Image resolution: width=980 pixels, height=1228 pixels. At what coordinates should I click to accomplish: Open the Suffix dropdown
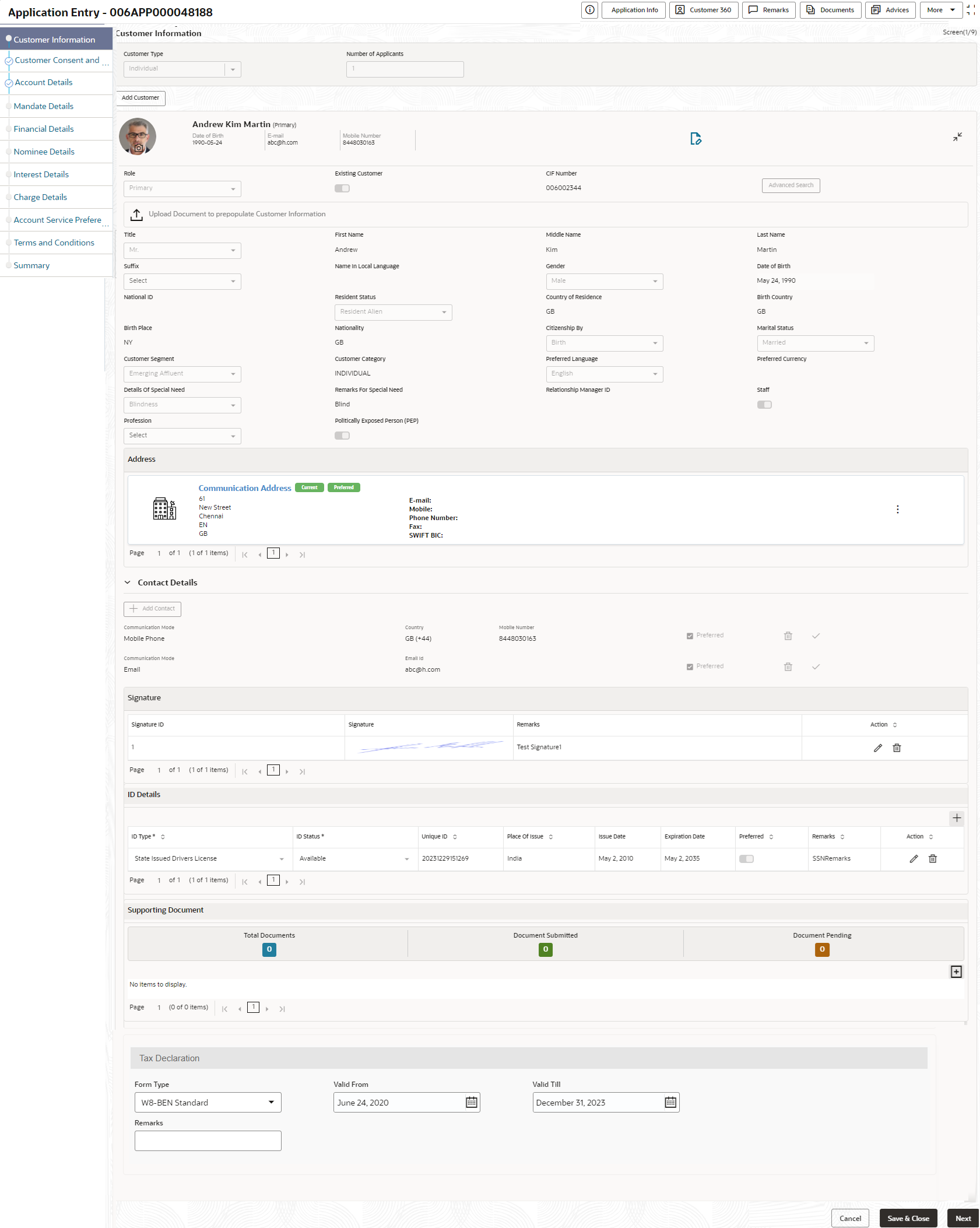point(182,281)
